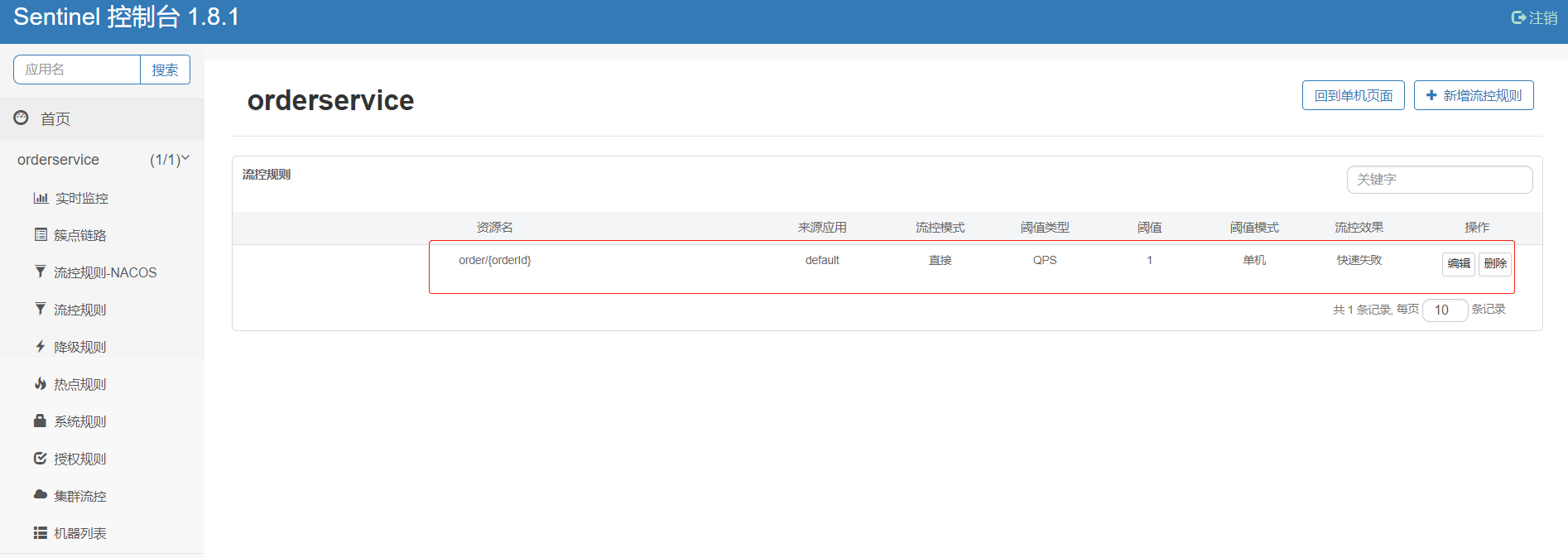This screenshot has height=558, width=1568.
Task: Click the 首页 dashboard icon
Action: 21,118
